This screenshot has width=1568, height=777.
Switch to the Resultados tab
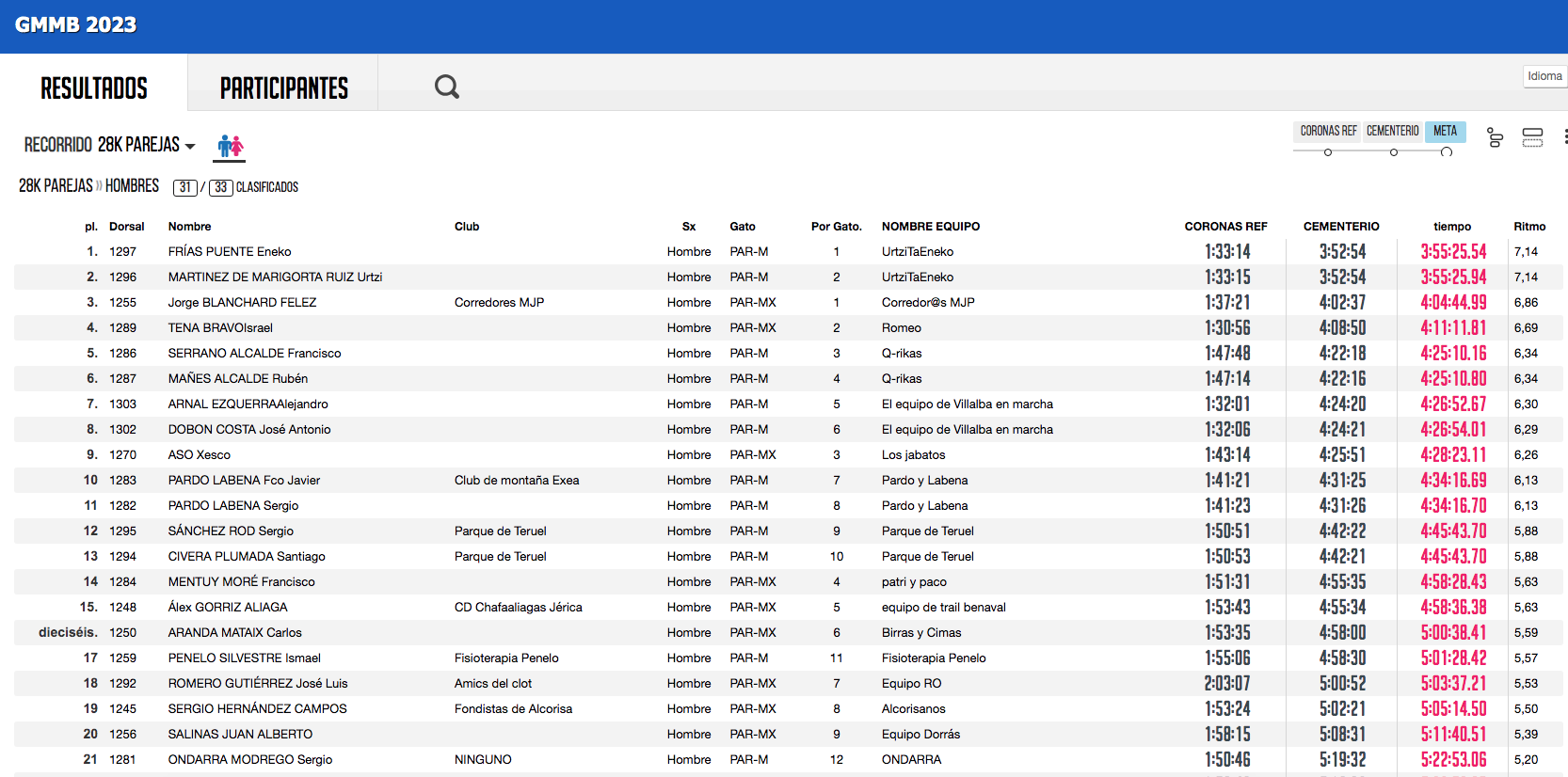[x=94, y=88]
